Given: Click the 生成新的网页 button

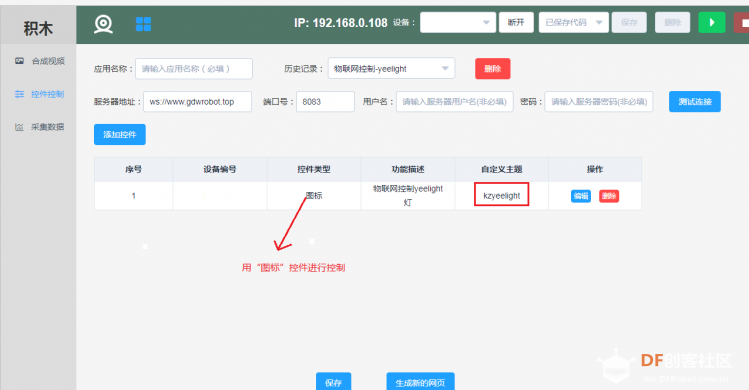Looking at the screenshot, I should pyautogui.click(x=420, y=382).
